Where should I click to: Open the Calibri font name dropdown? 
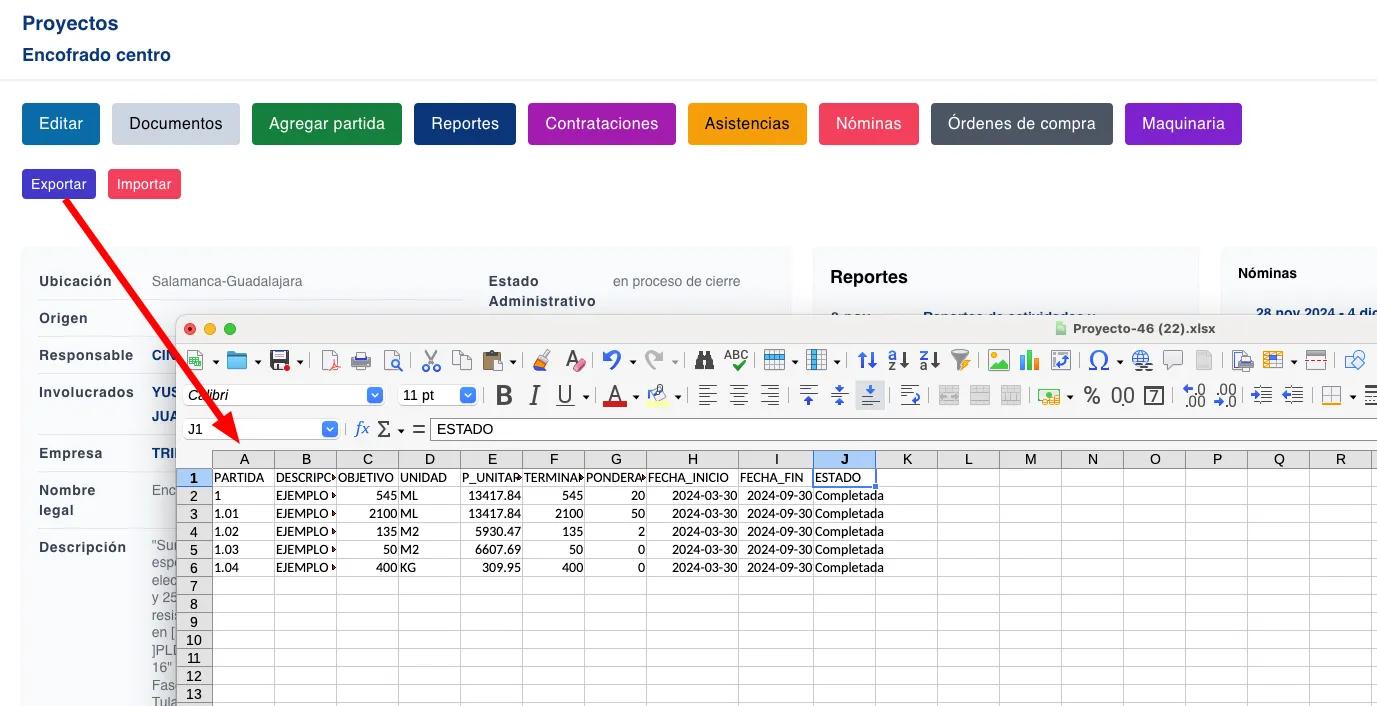pyautogui.click(x=375, y=396)
